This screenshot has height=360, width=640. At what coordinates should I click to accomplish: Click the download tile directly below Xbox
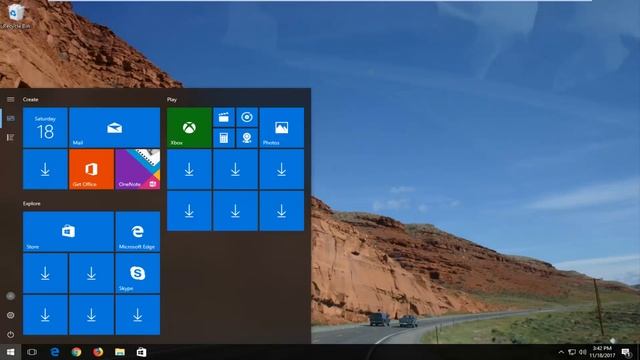pos(189,169)
